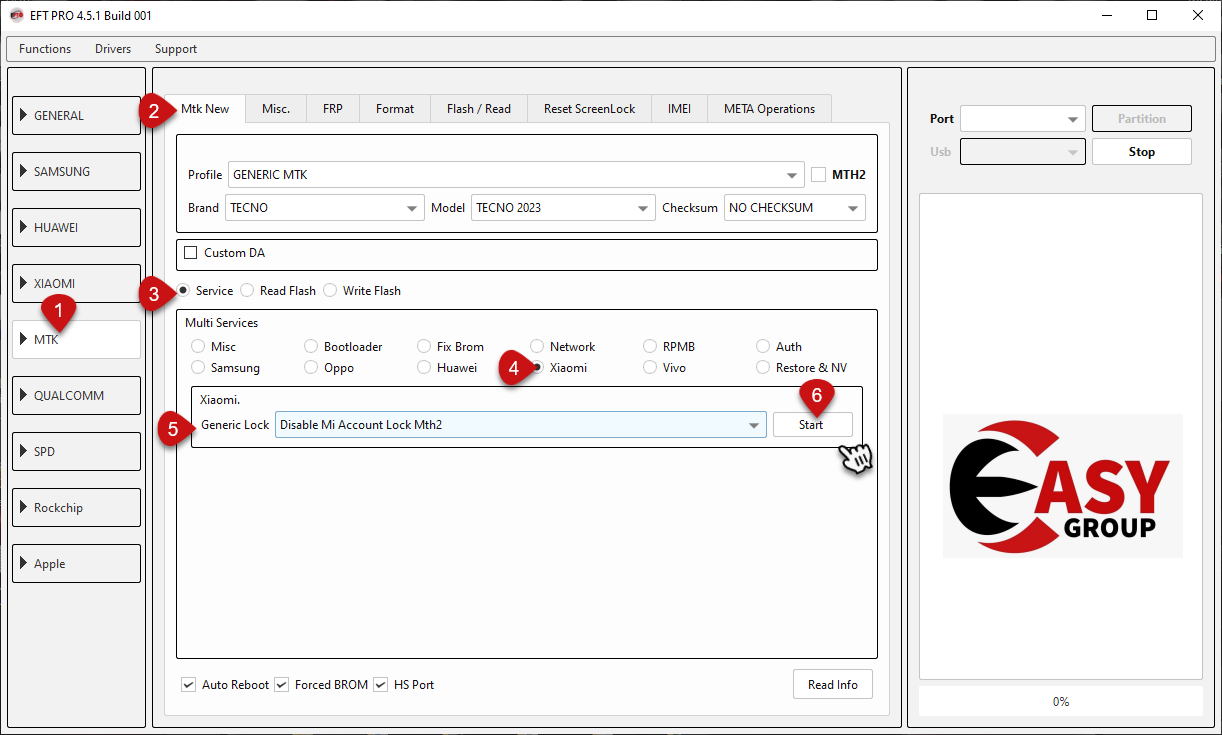Open the Brand dropdown showing TECNO

coord(324,208)
